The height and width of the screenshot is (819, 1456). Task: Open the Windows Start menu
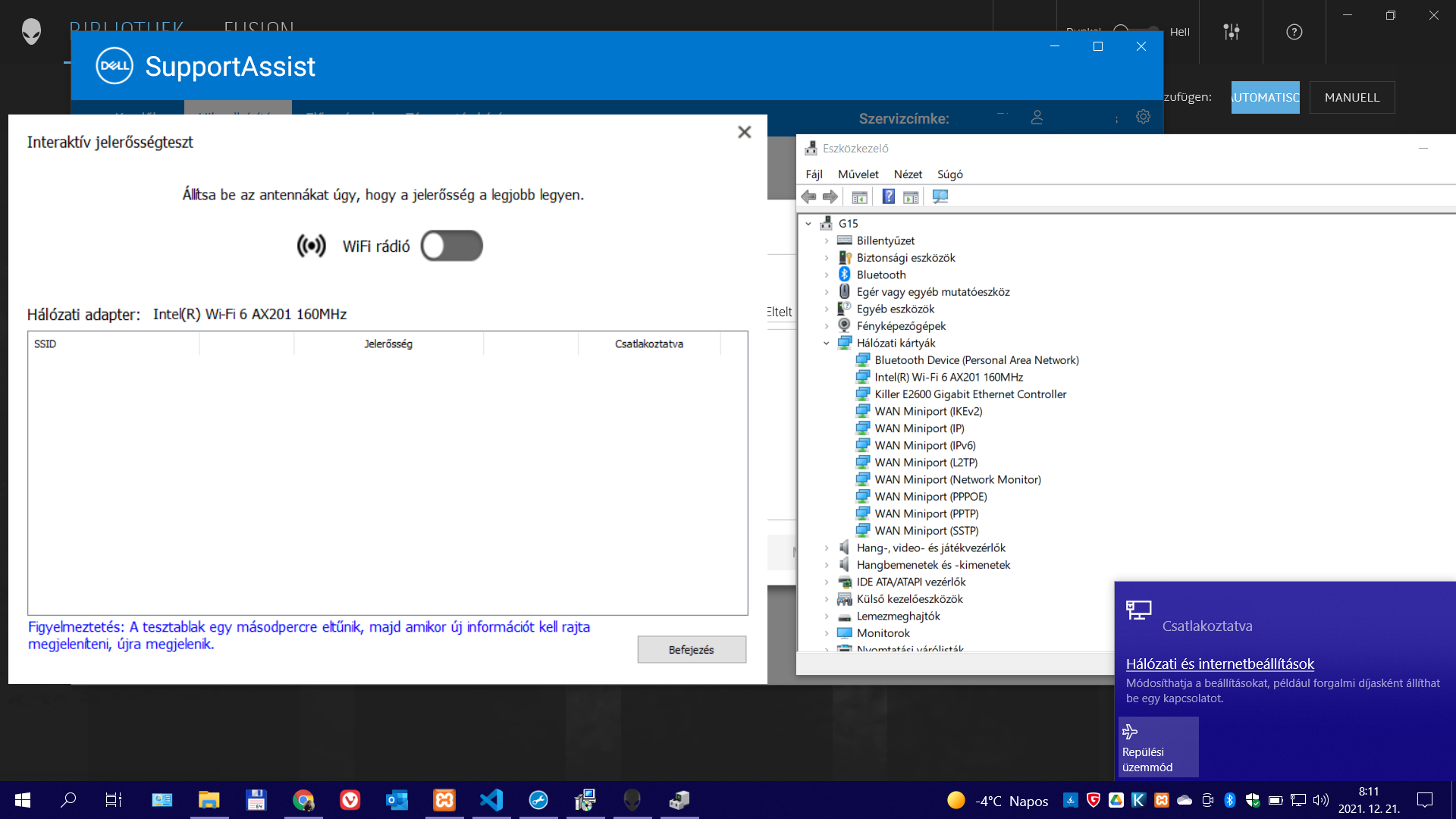pyautogui.click(x=23, y=800)
